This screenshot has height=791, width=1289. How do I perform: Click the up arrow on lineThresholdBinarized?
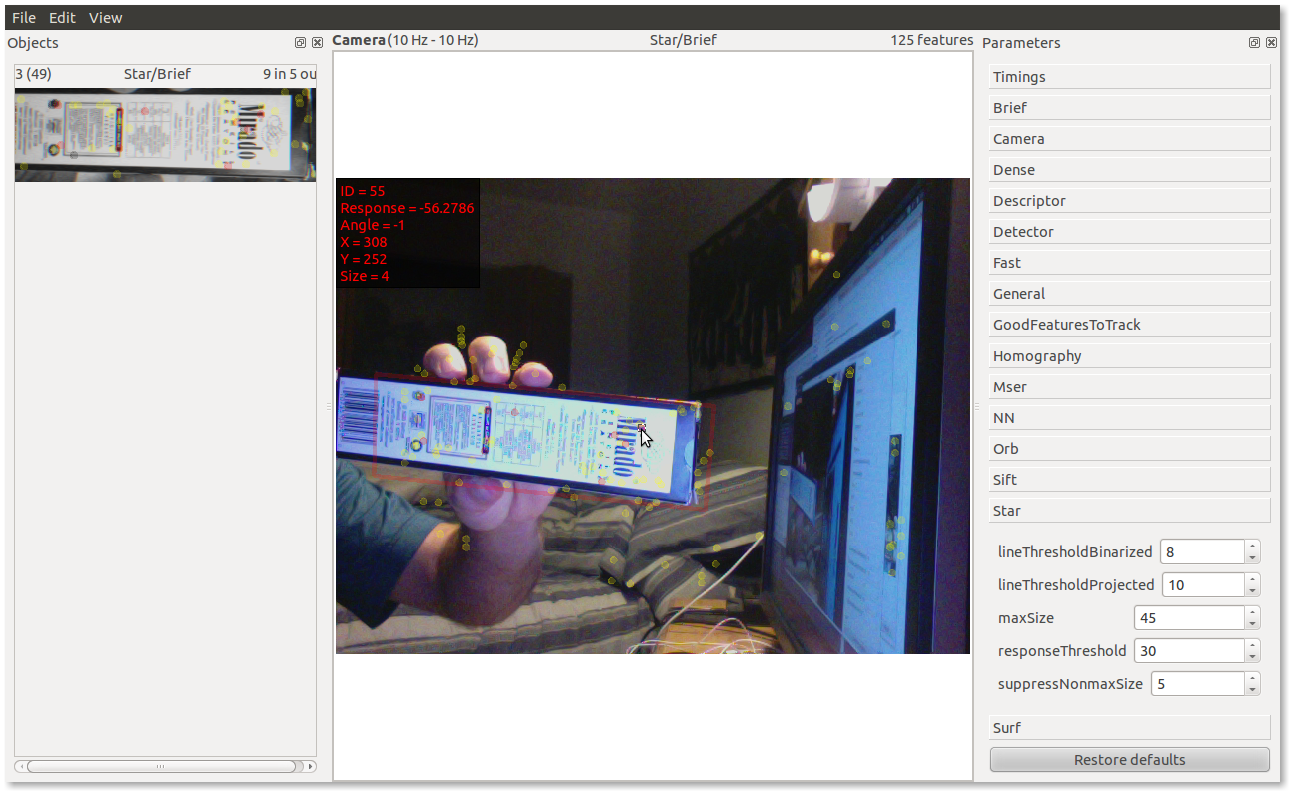(1252, 546)
